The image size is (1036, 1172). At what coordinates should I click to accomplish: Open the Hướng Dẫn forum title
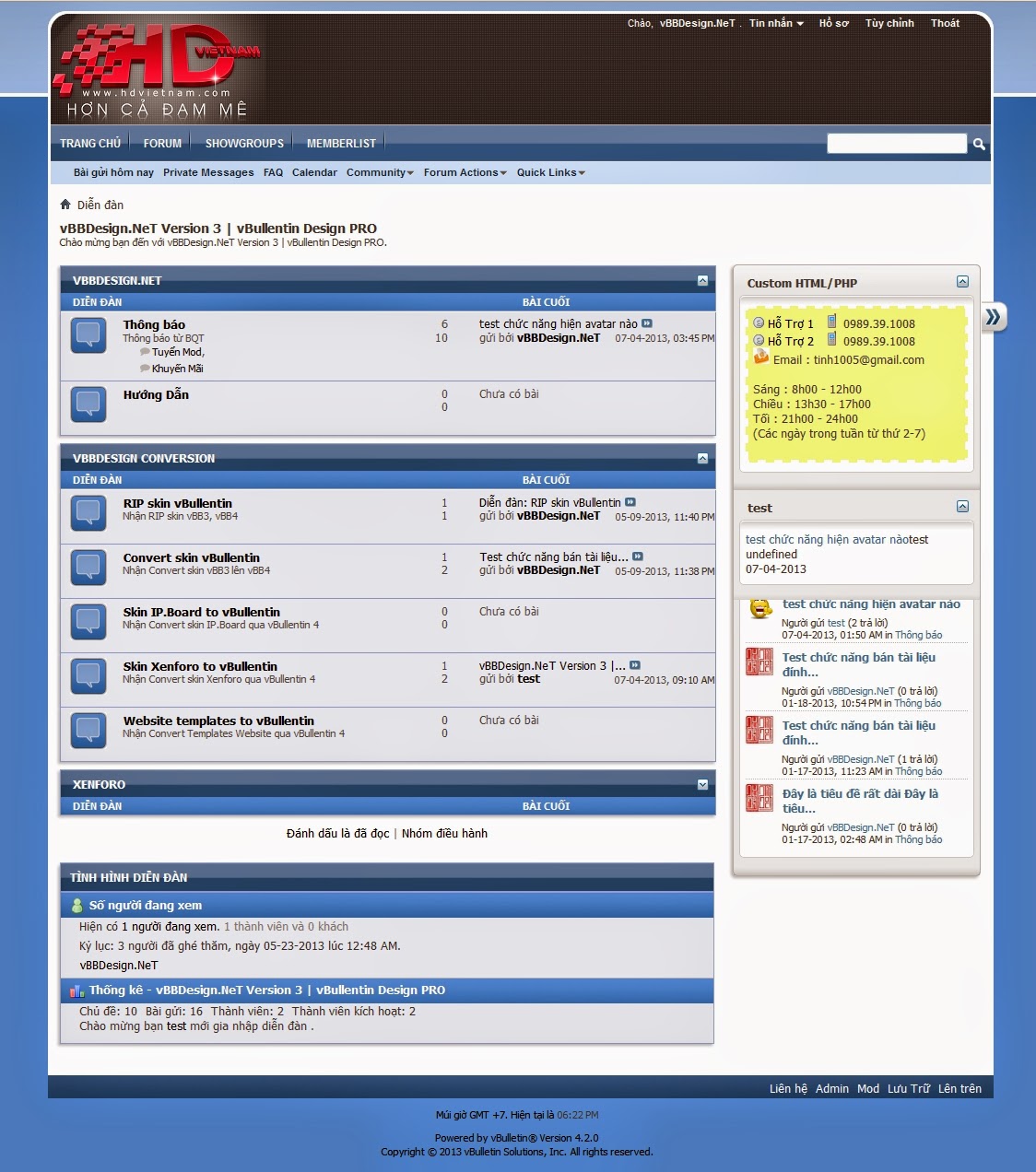coord(156,394)
